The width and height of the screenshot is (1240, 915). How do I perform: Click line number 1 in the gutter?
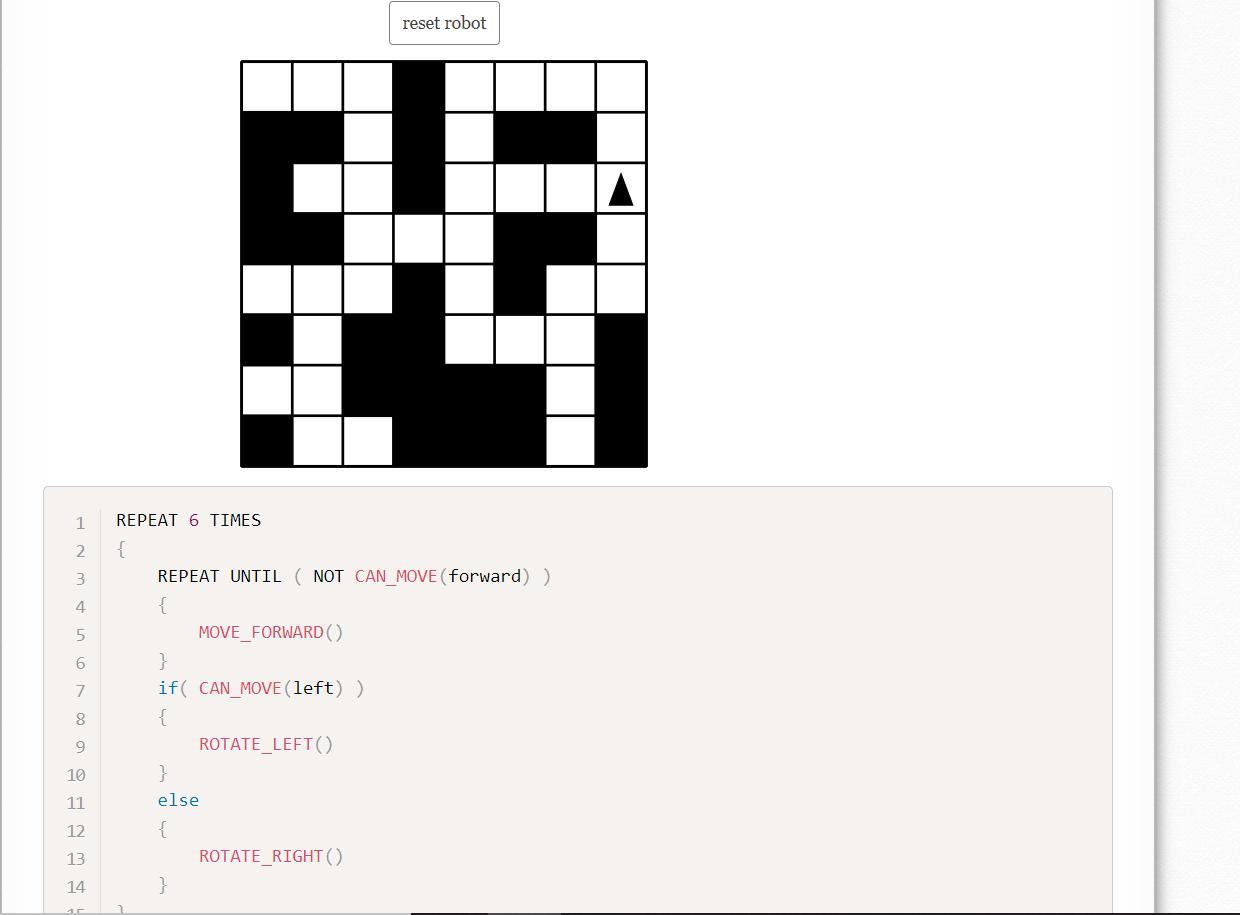(x=80, y=522)
